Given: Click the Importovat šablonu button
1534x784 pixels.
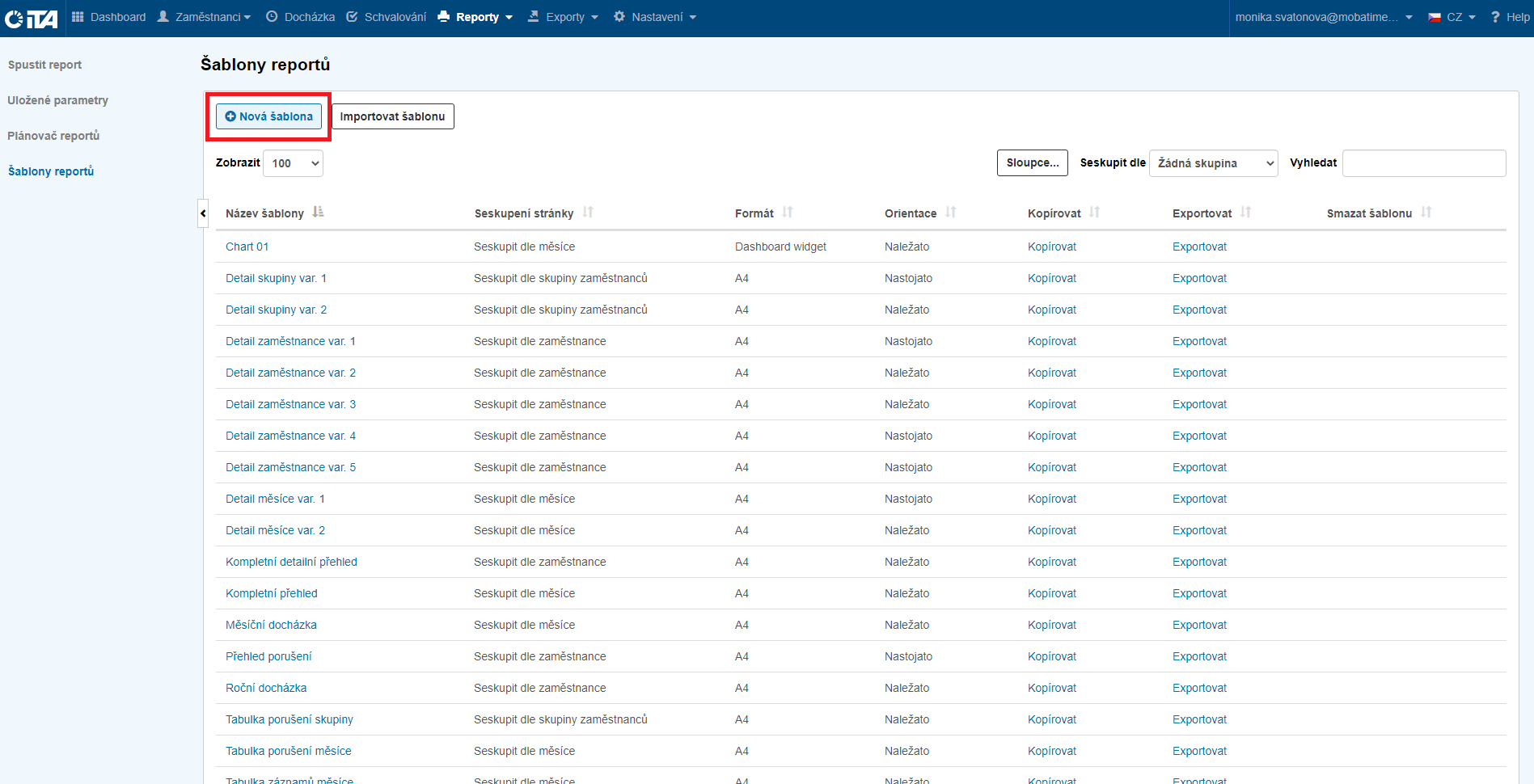Looking at the screenshot, I should tap(392, 116).
